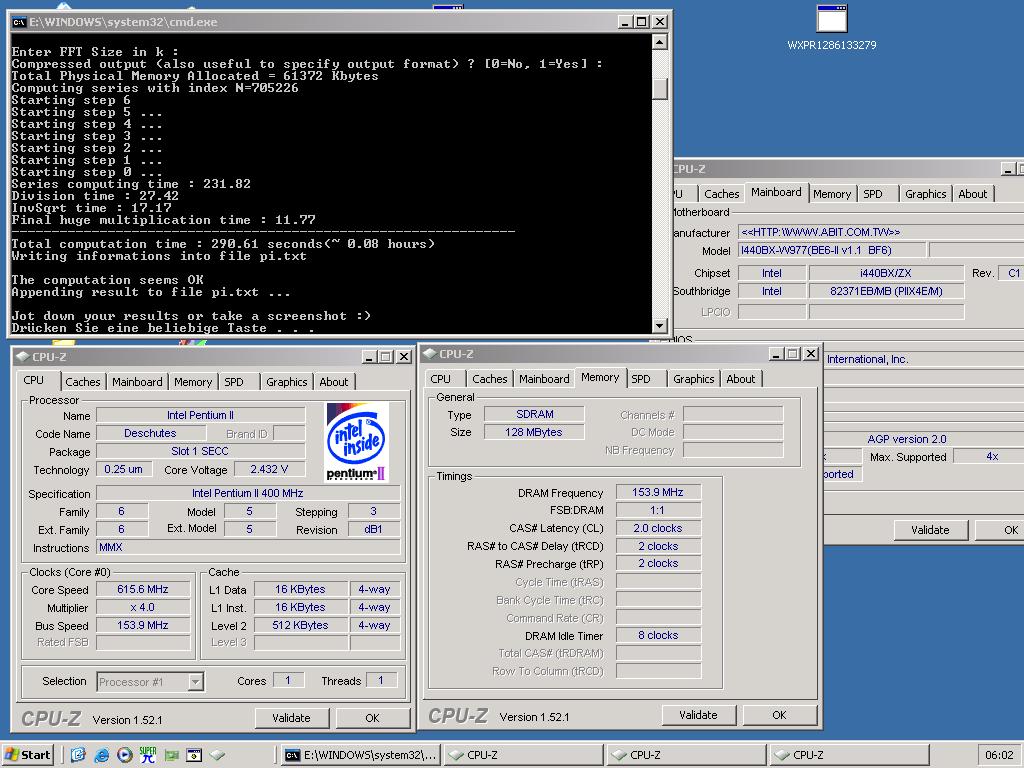
Task: Open Caches tab in Mainboard window
Action: 722,194
